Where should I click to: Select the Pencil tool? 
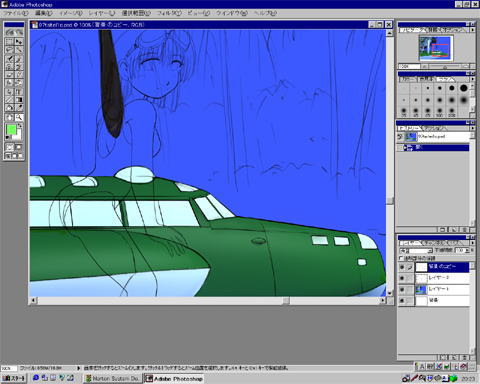(19, 74)
